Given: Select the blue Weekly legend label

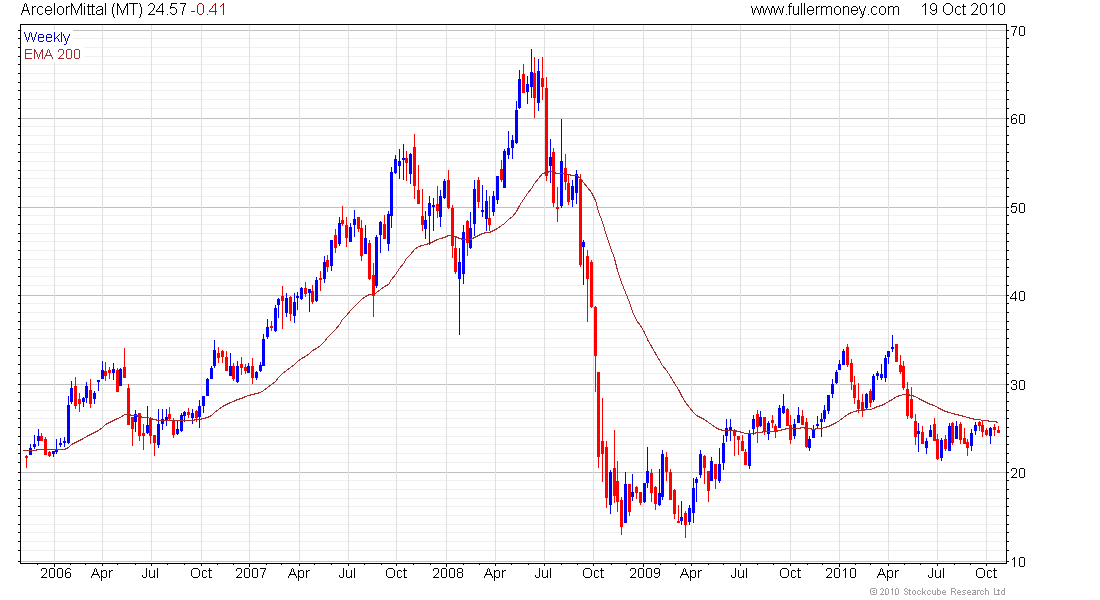Looking at the screenshot, I should click(x=47, y=37).
